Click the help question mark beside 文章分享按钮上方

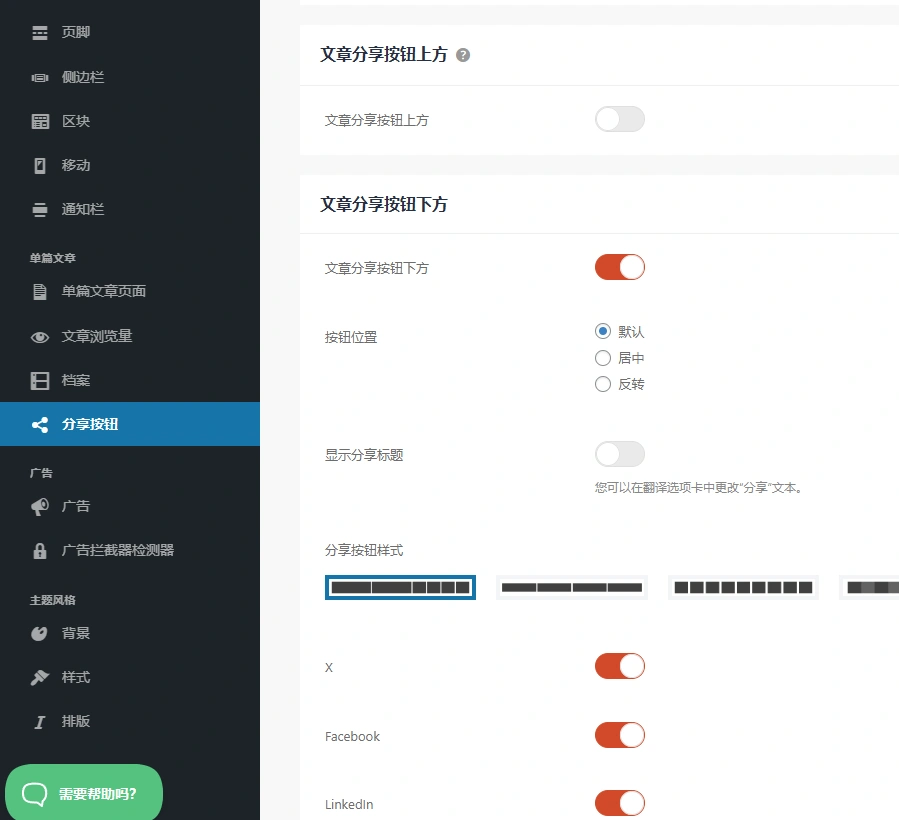pos(462,55)
